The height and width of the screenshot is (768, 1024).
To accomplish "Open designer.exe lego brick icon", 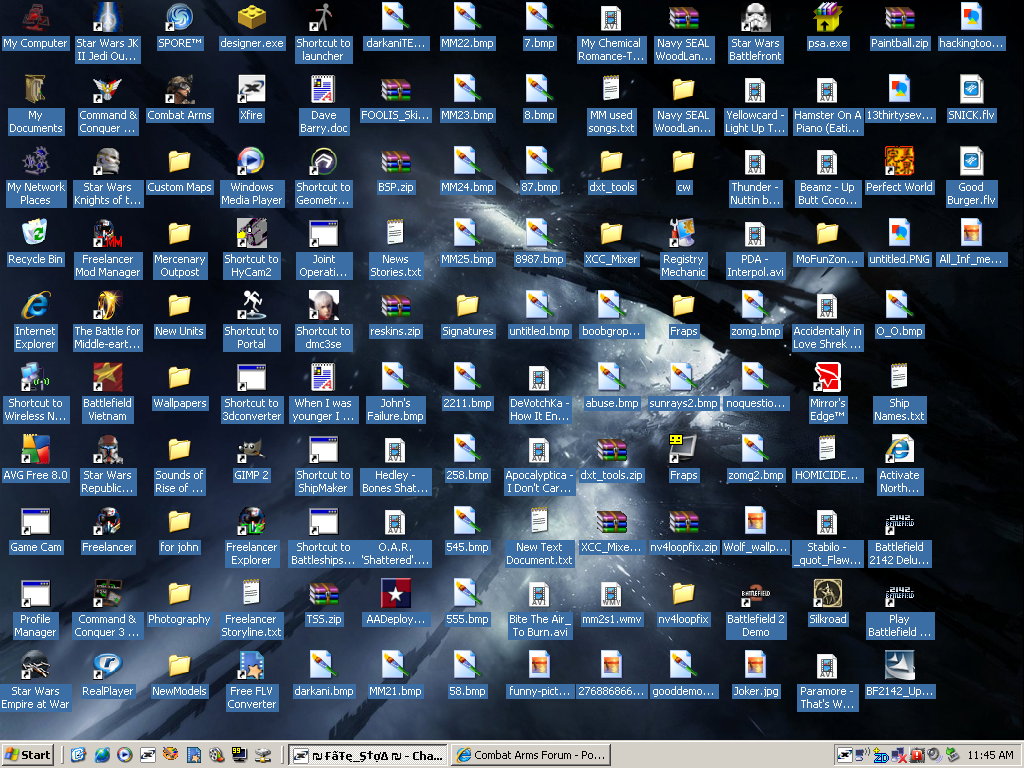I will coord(251,27).
